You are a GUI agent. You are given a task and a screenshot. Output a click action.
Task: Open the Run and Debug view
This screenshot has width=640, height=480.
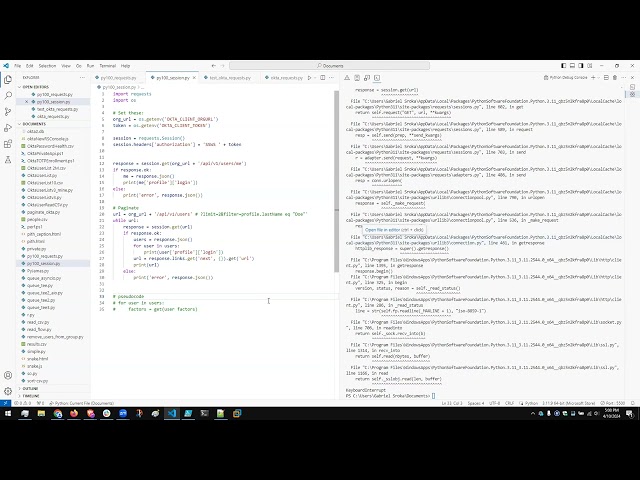coord(8,128)
